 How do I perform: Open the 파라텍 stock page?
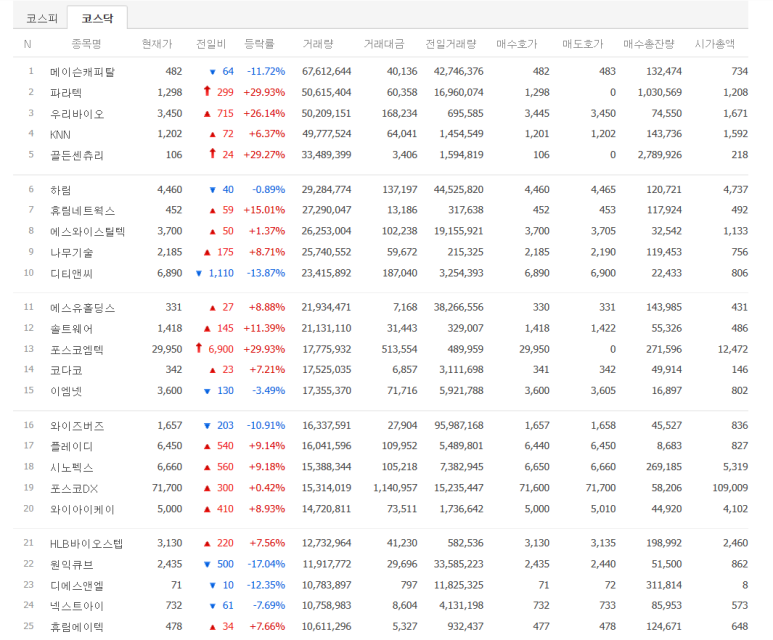click(66, 93)
